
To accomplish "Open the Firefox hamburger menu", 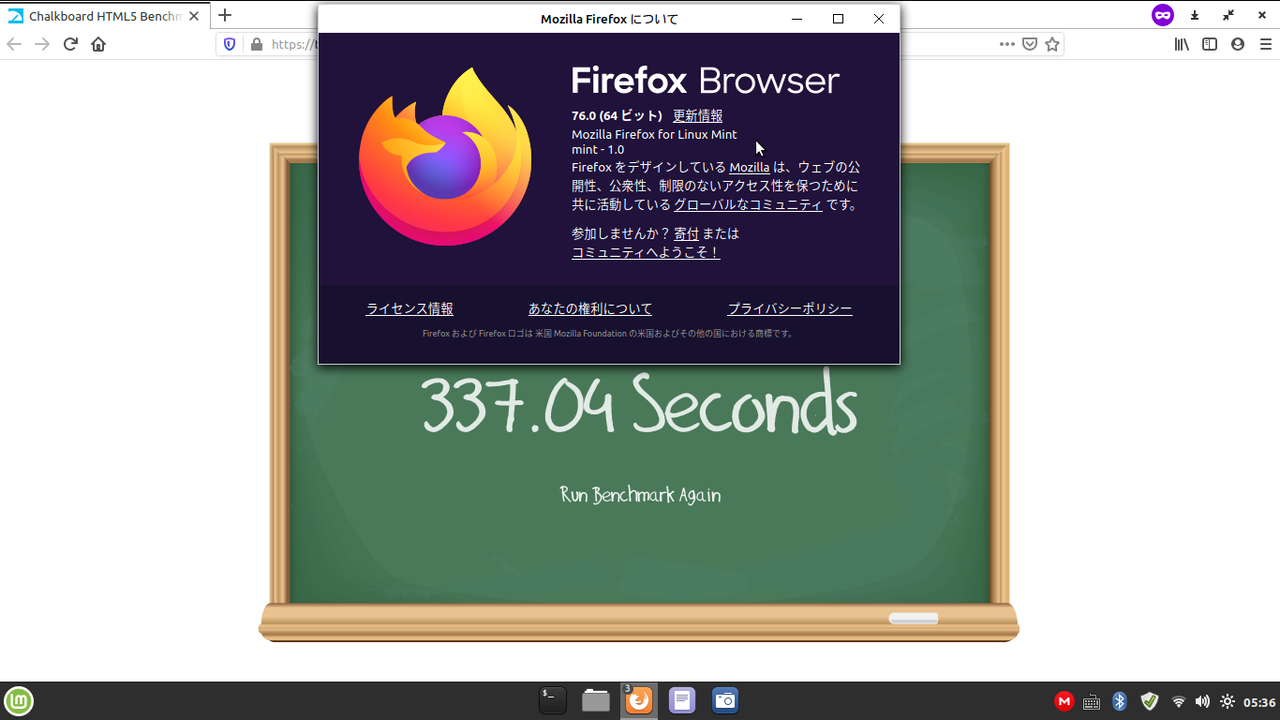I will click(x=1266, y=44).
